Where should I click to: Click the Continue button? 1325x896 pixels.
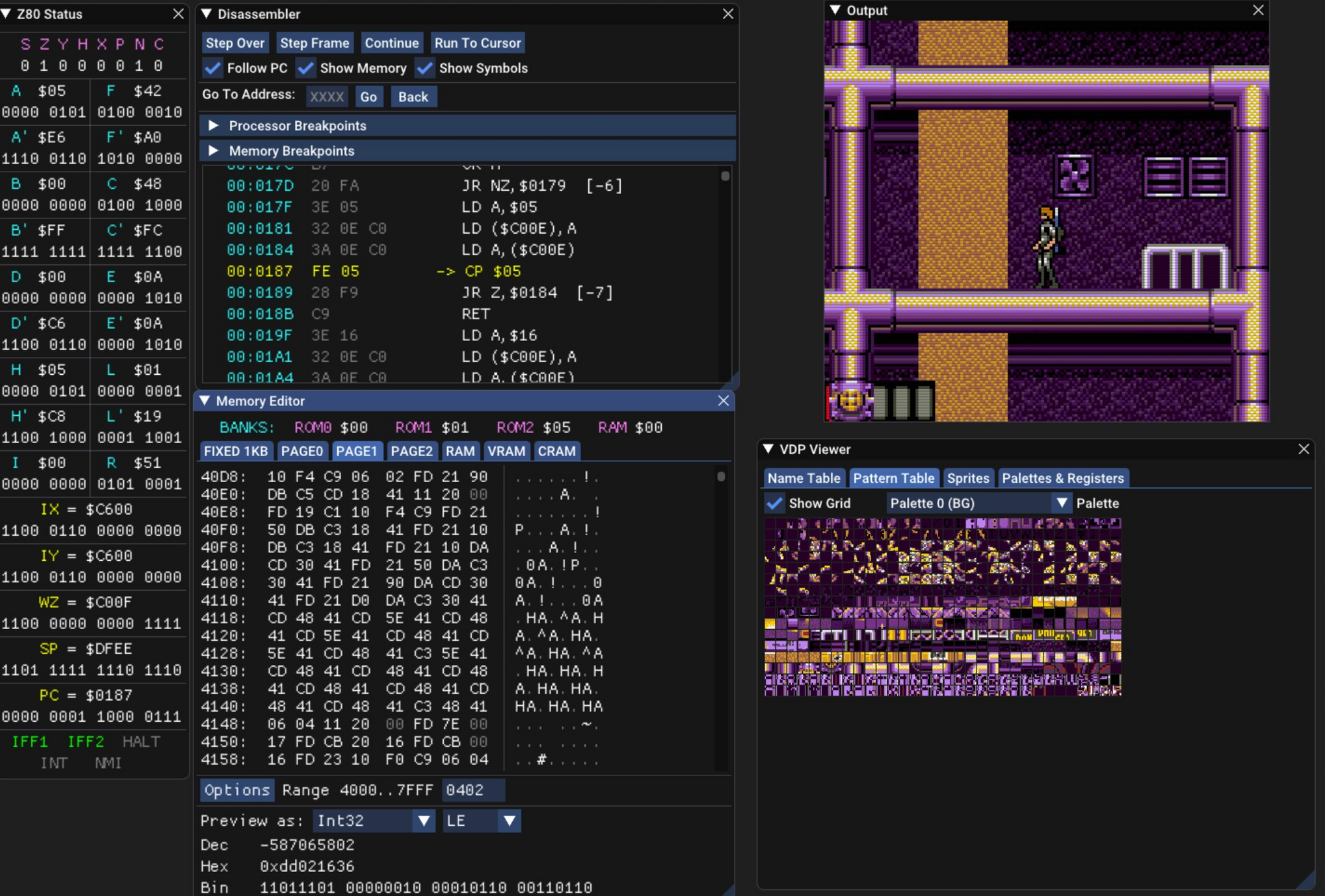392,43
